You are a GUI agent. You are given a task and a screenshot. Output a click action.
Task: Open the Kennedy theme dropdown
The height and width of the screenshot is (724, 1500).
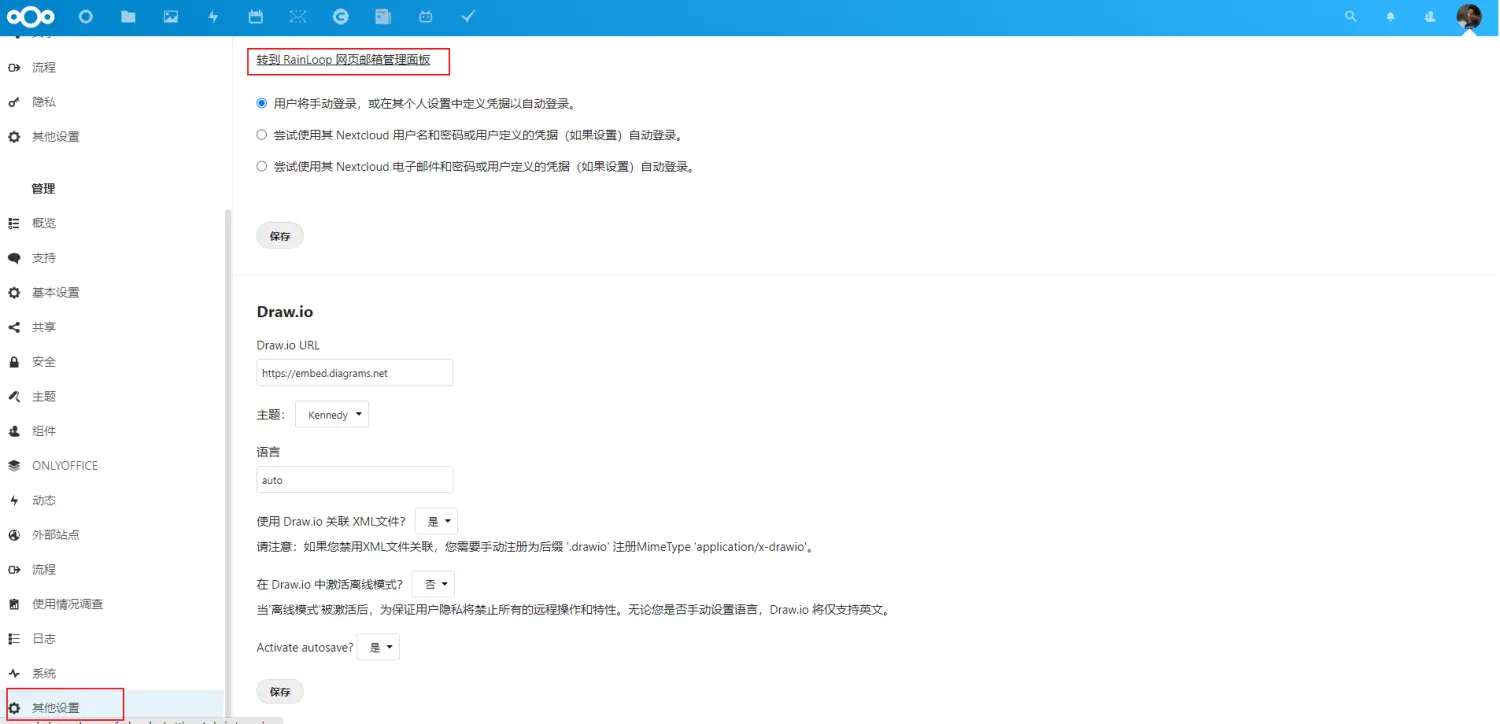coord(332,413)
